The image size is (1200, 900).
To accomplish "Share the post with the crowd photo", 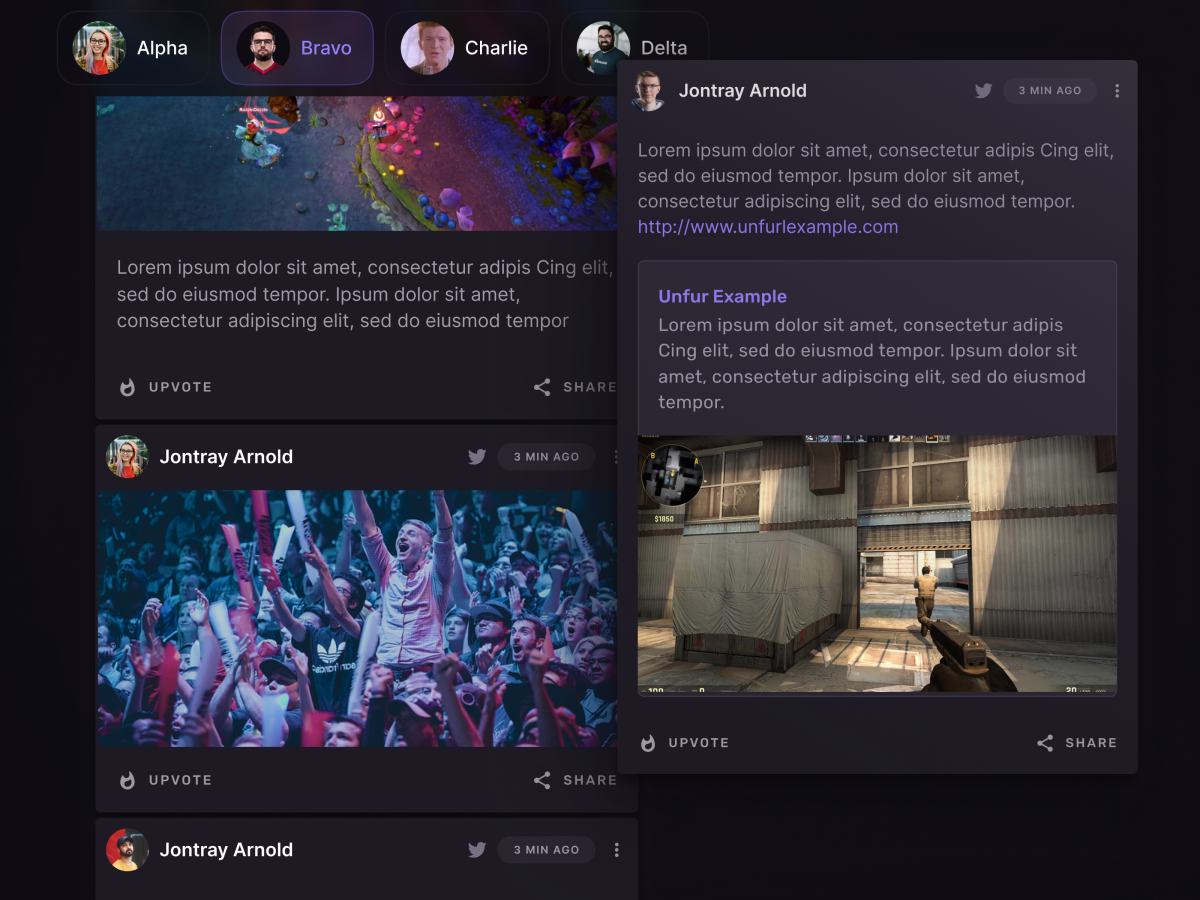I will [543, 780].
